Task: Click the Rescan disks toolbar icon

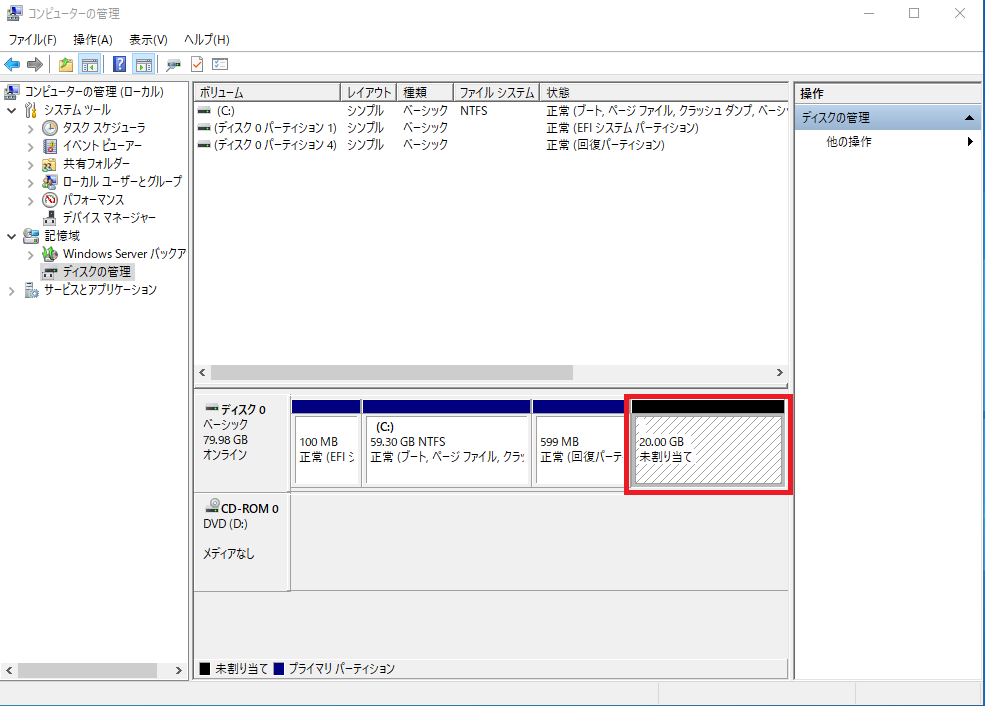Action: 174,65
